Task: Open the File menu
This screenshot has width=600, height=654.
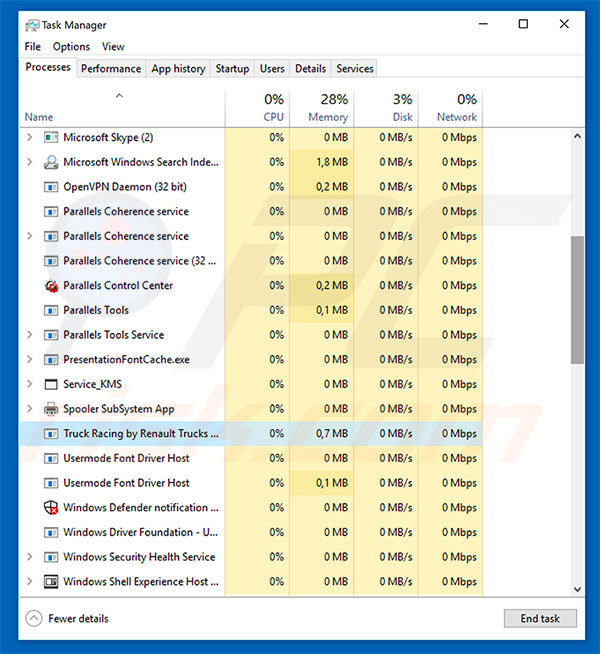Action: (33, 47)
